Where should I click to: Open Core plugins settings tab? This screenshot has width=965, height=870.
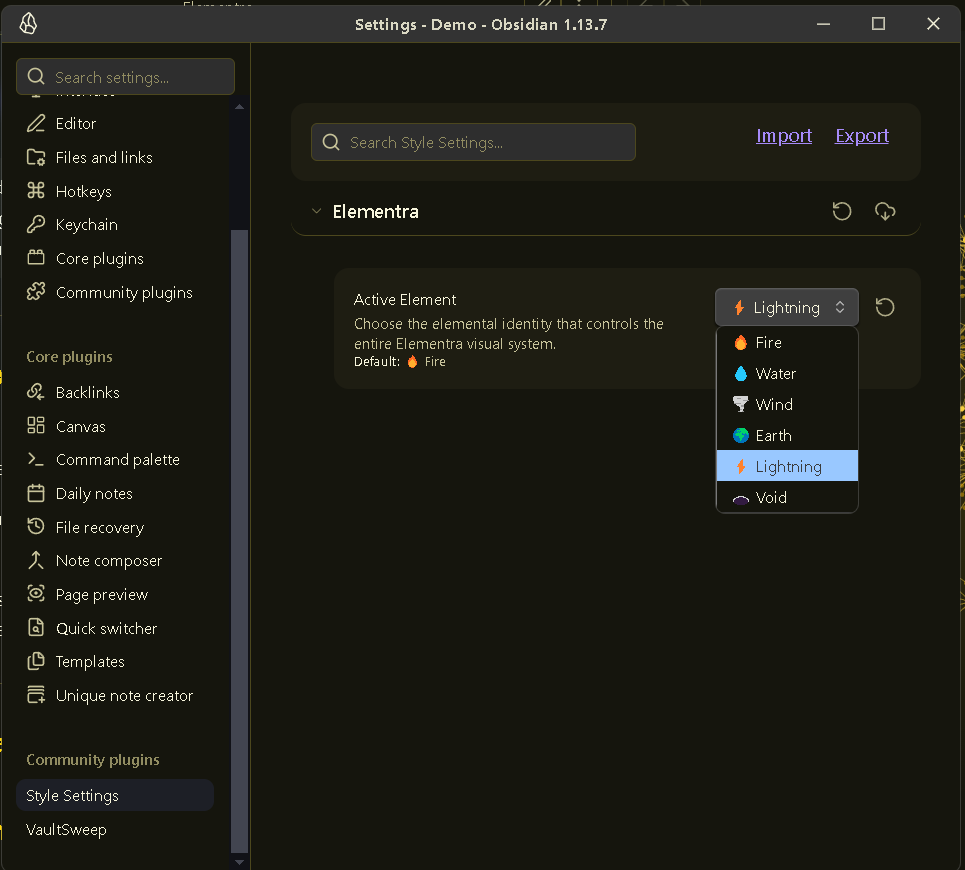tap(115, 258)
